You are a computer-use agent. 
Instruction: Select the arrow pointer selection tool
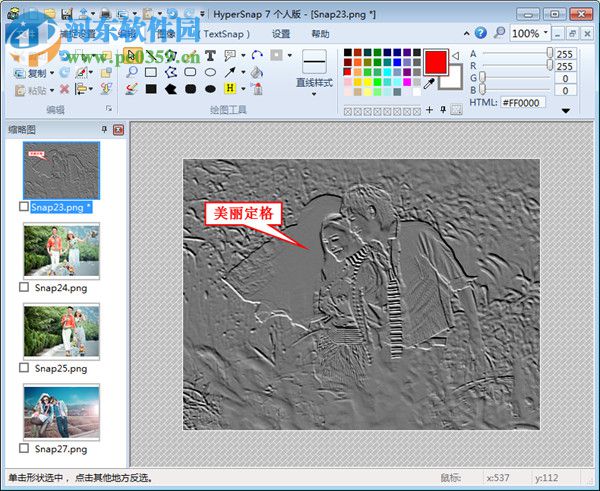132,56
